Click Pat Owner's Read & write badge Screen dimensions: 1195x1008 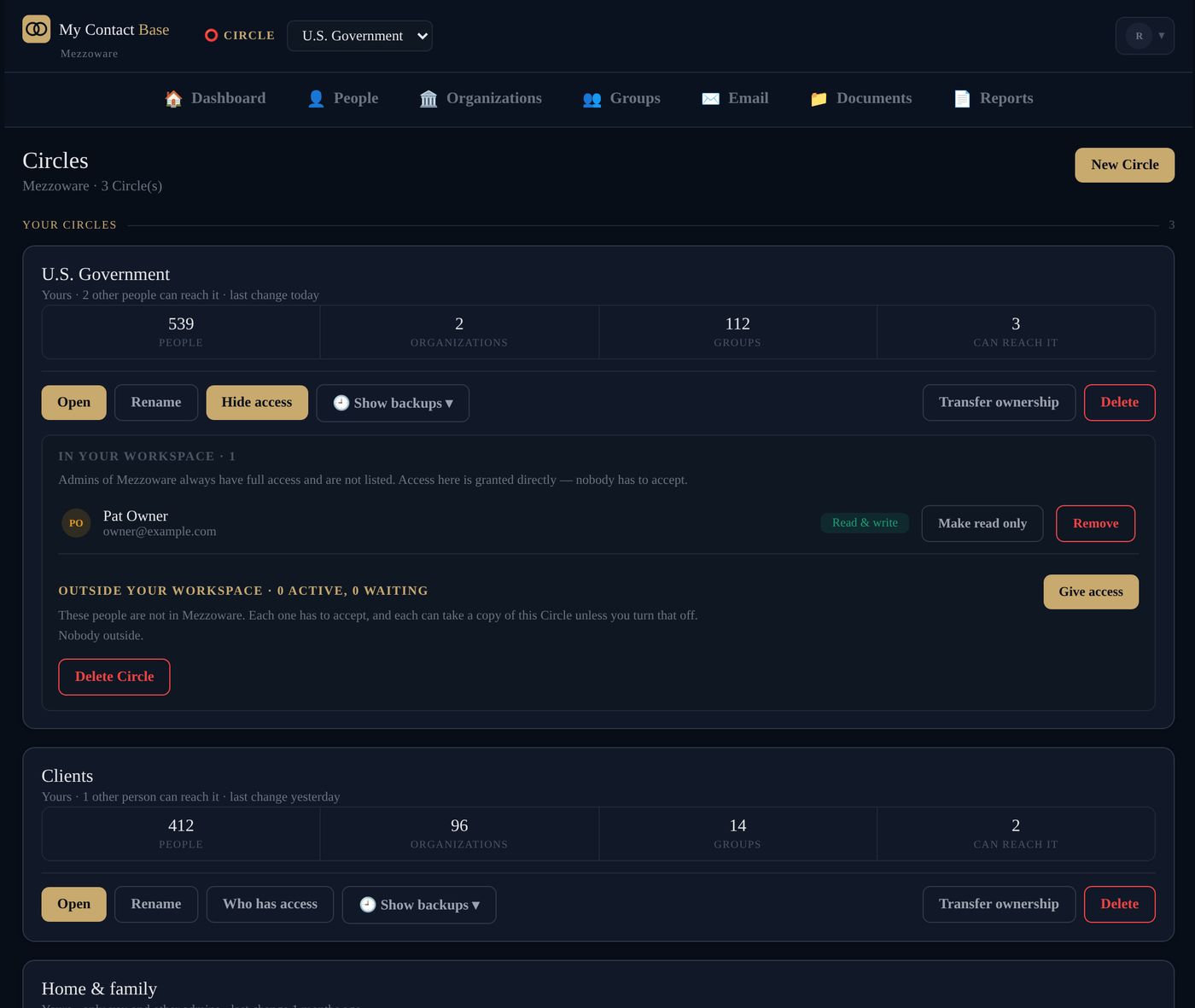click(865, 522)
